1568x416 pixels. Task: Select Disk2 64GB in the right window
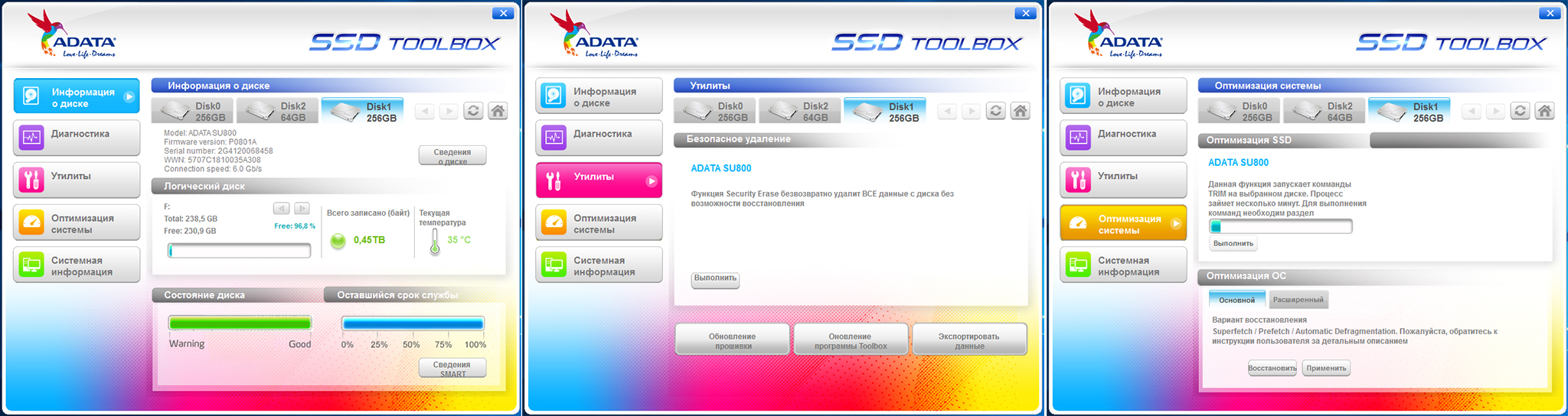[1325, 112]
